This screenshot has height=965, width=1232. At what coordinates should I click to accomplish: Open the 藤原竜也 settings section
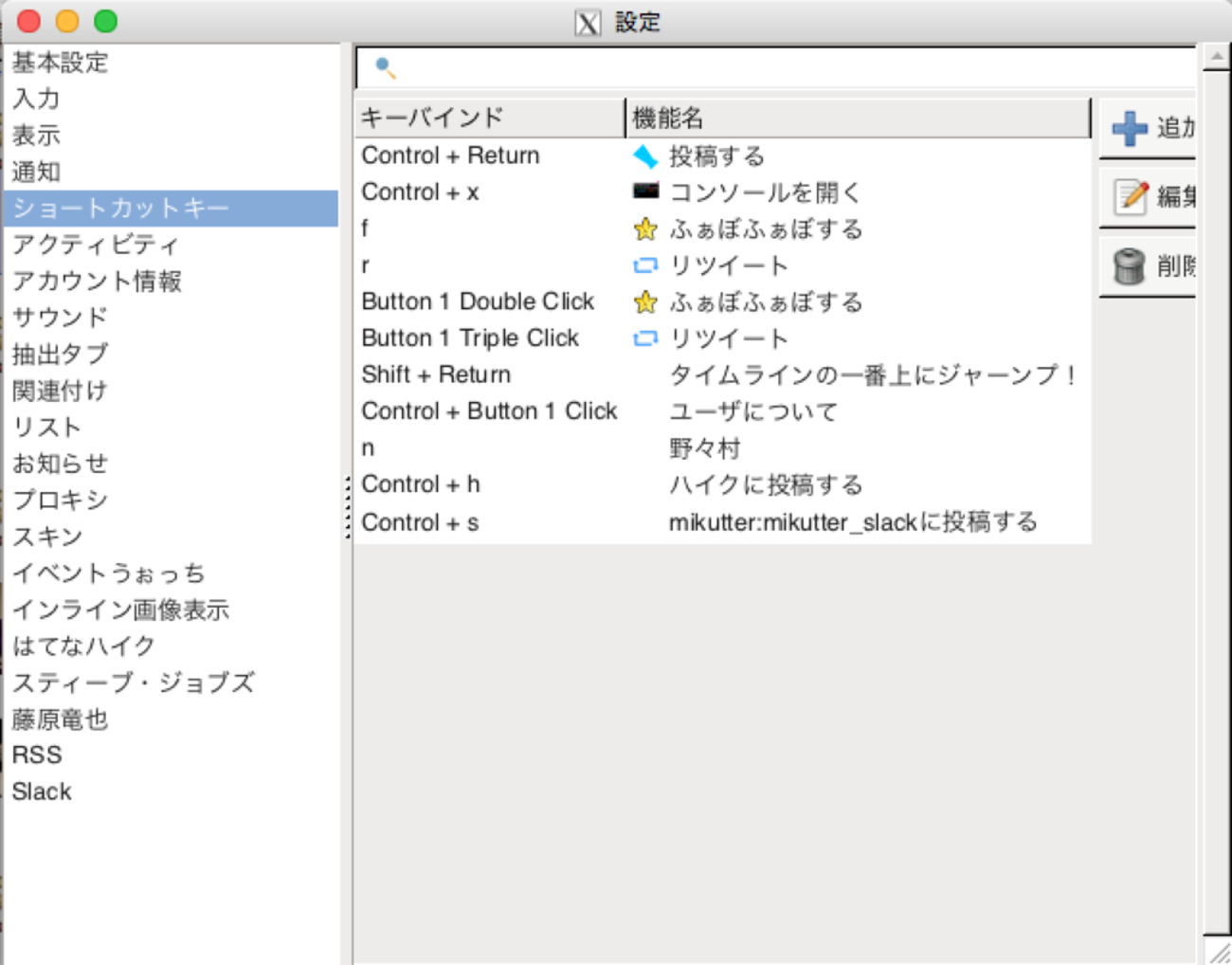click(x=171, y=719)
